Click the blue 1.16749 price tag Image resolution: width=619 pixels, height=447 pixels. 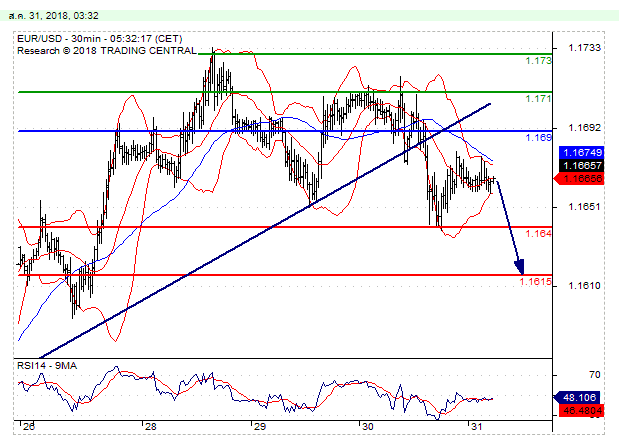(x=582, y=152)
